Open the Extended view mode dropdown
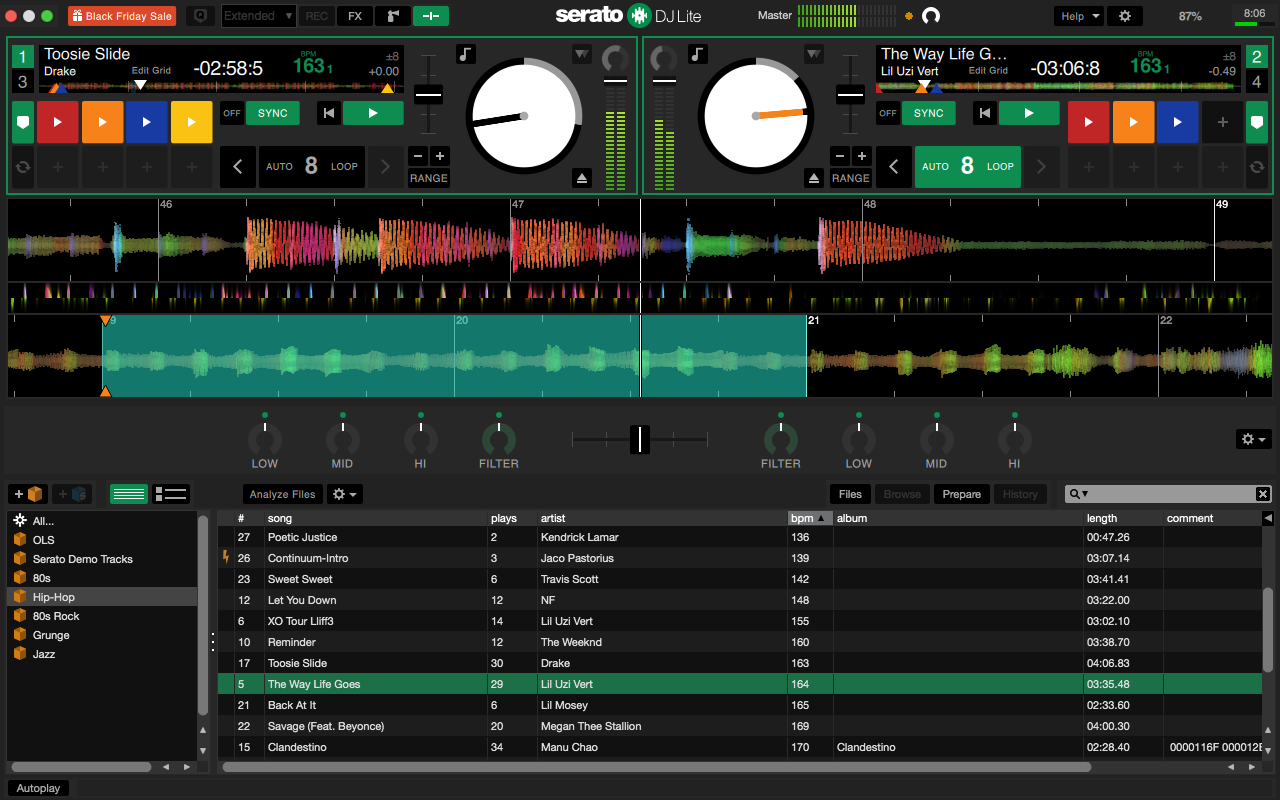1280x800 pixels. 258,16
